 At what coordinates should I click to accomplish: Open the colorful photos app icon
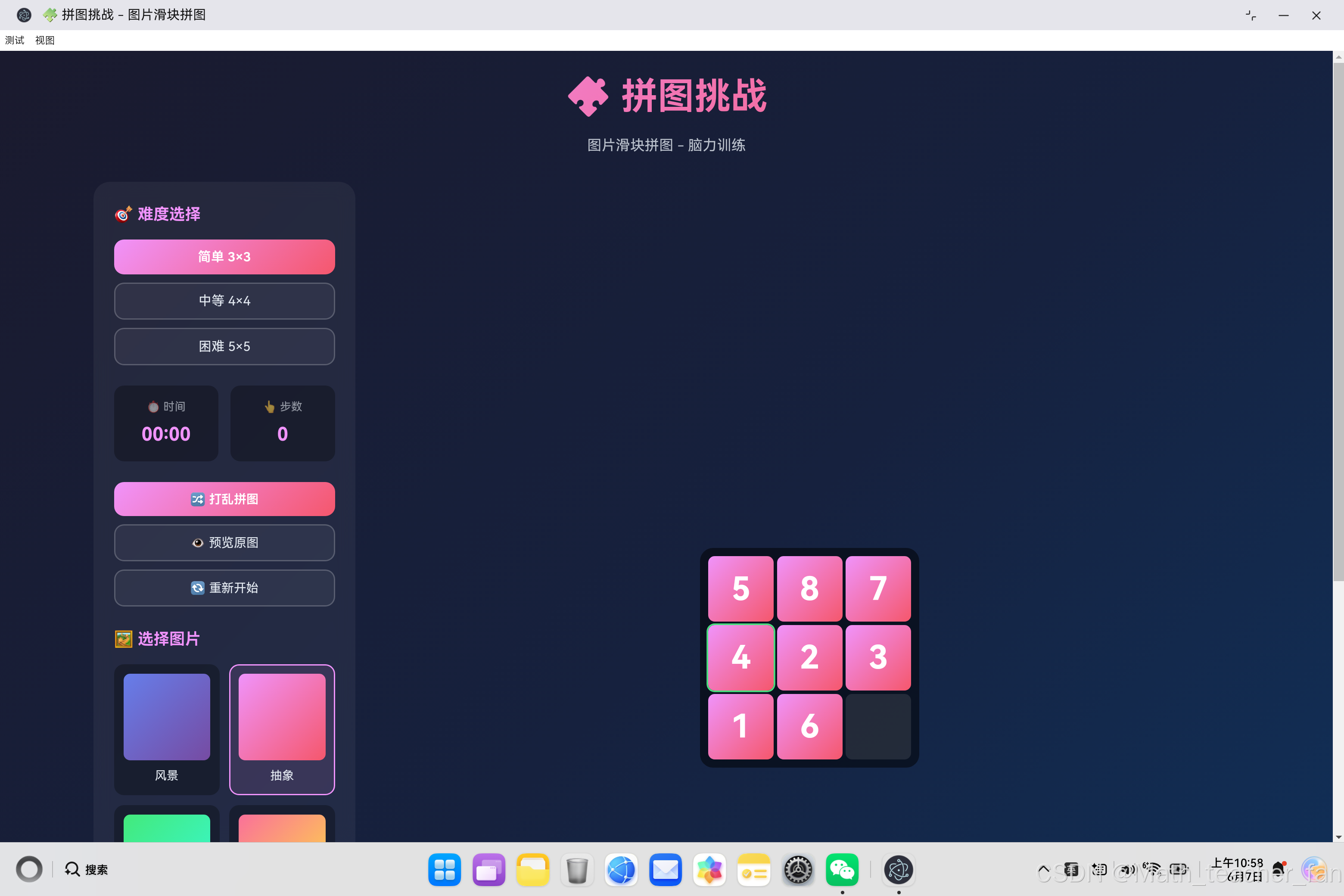pyautogui.click(x=710, y=870)
